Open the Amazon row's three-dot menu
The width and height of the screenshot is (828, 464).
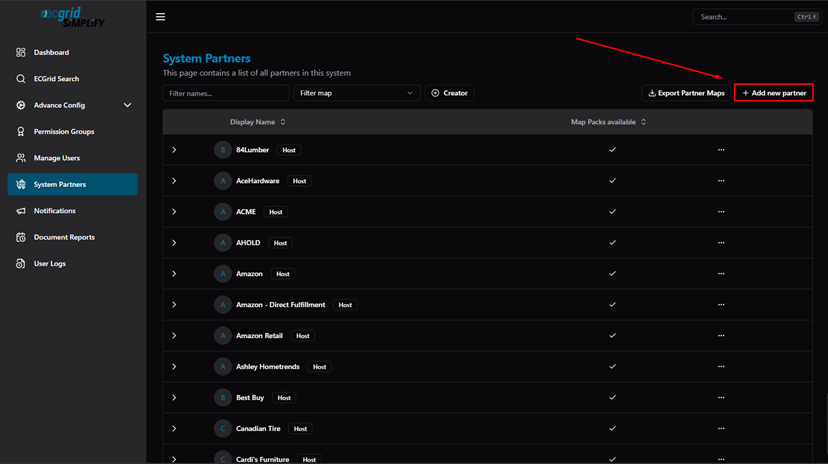coord(721,274)
